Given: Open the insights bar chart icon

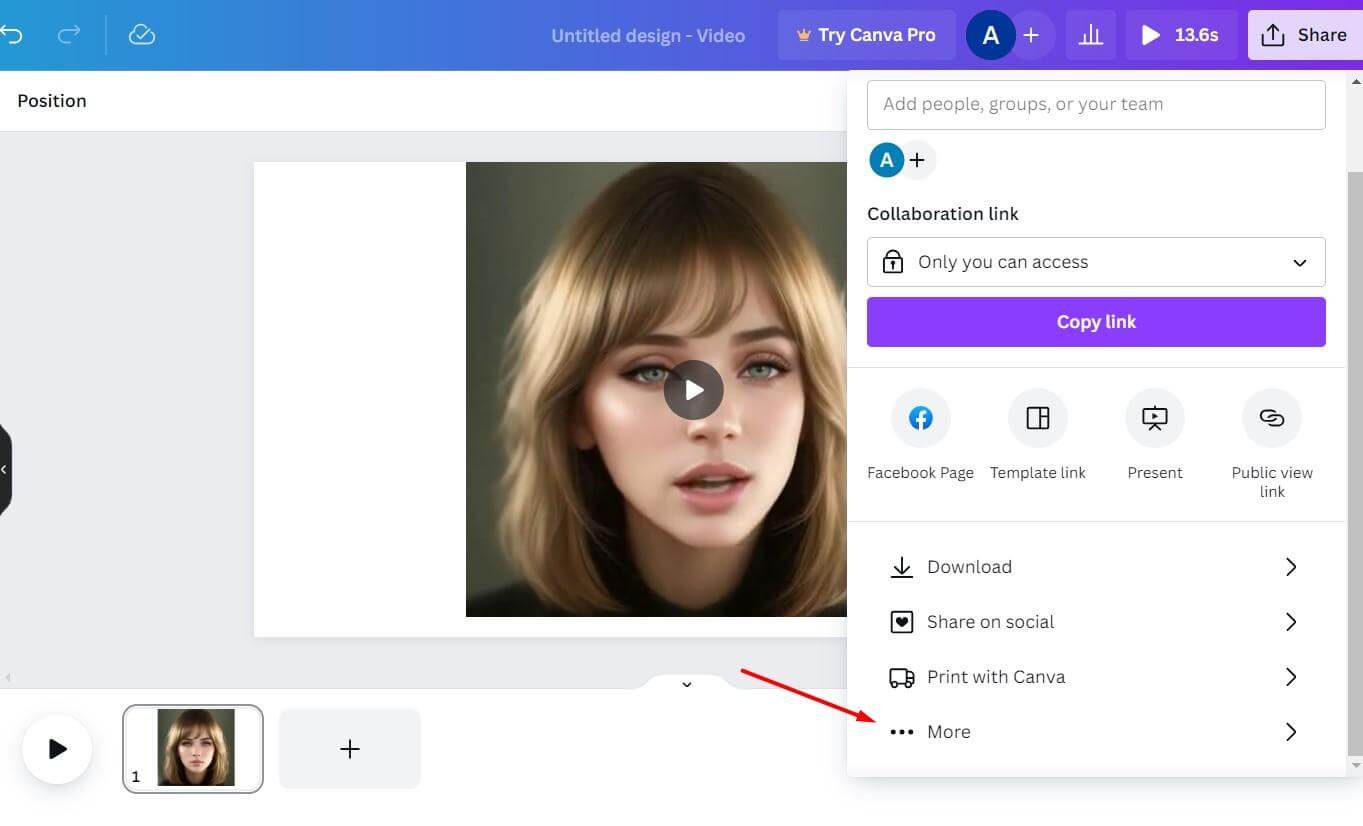Looking at the screenshot, I should [1090, 36].
